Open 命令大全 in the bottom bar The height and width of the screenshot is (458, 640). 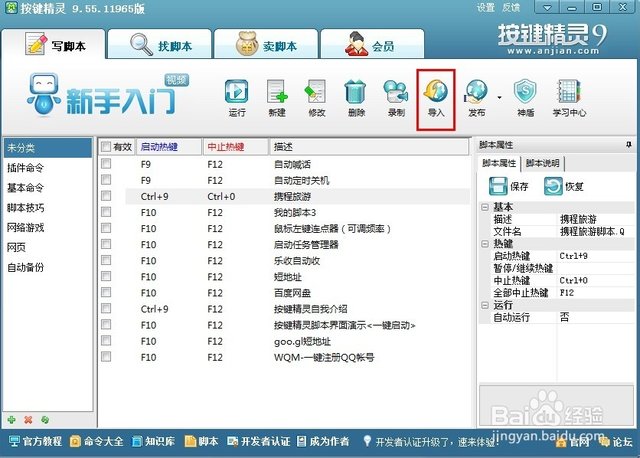96,441
